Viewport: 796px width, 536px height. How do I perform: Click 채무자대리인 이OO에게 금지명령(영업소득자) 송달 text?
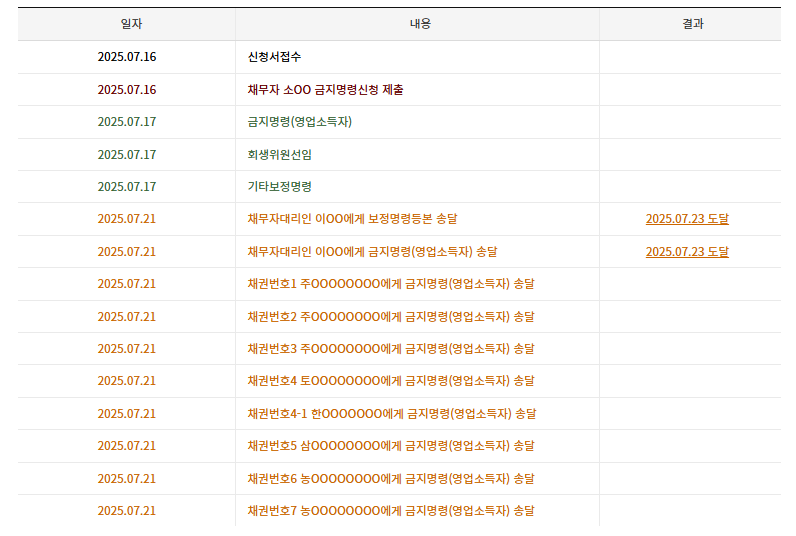373,252
